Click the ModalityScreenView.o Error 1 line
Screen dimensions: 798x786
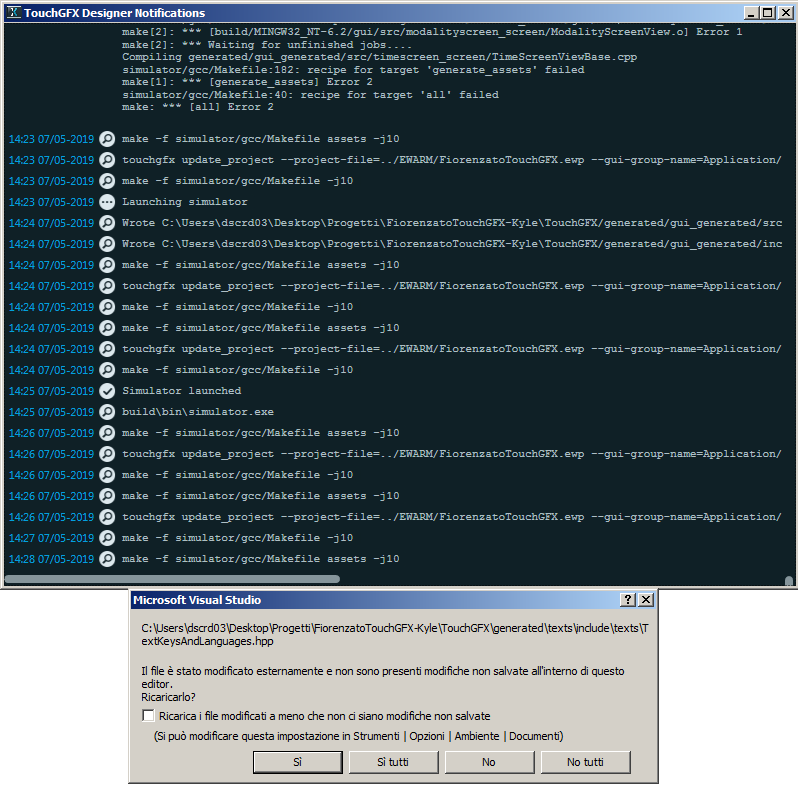pyautogui.click(x=432, y=32)
